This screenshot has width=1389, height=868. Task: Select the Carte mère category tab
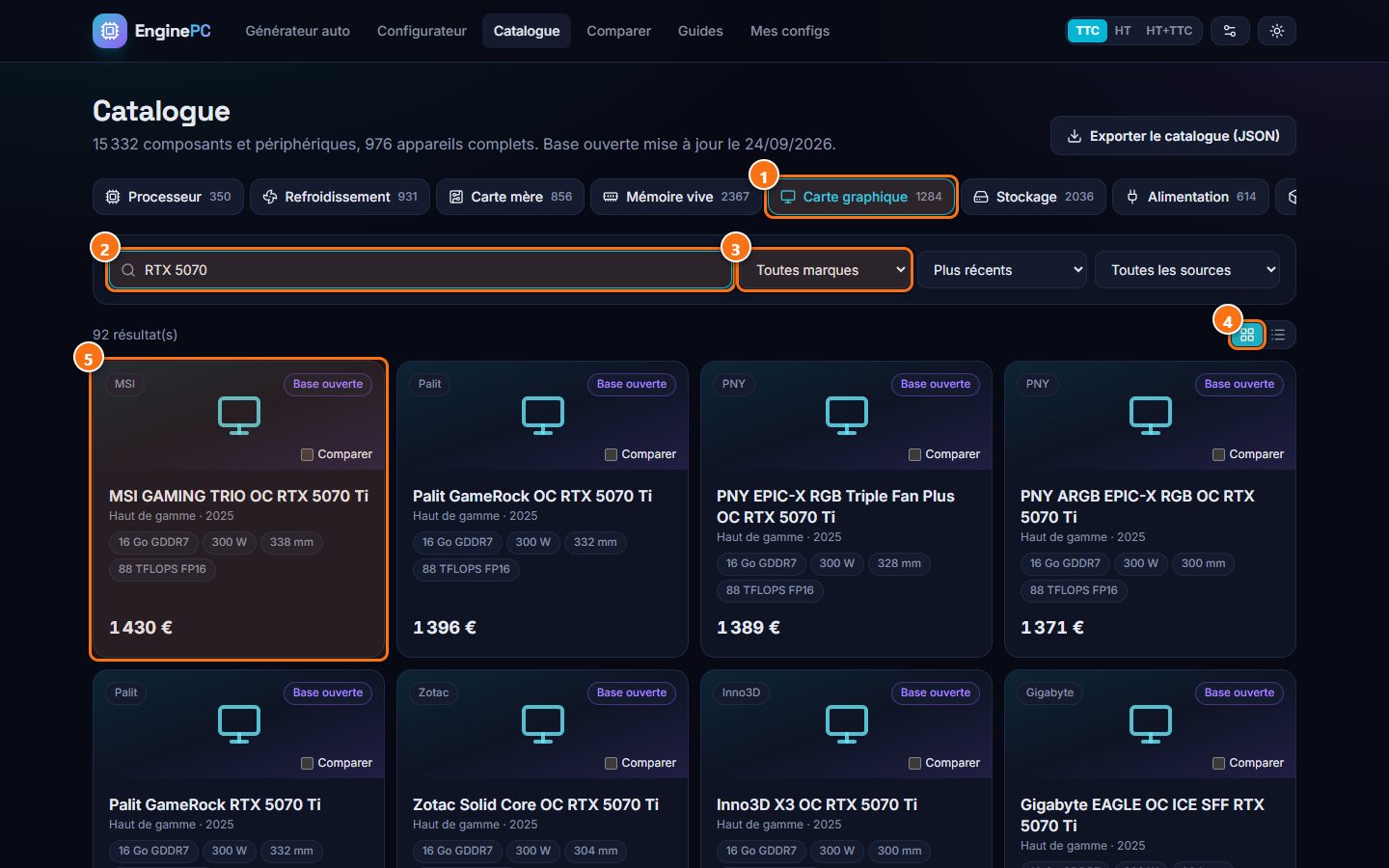pos(510,197)
